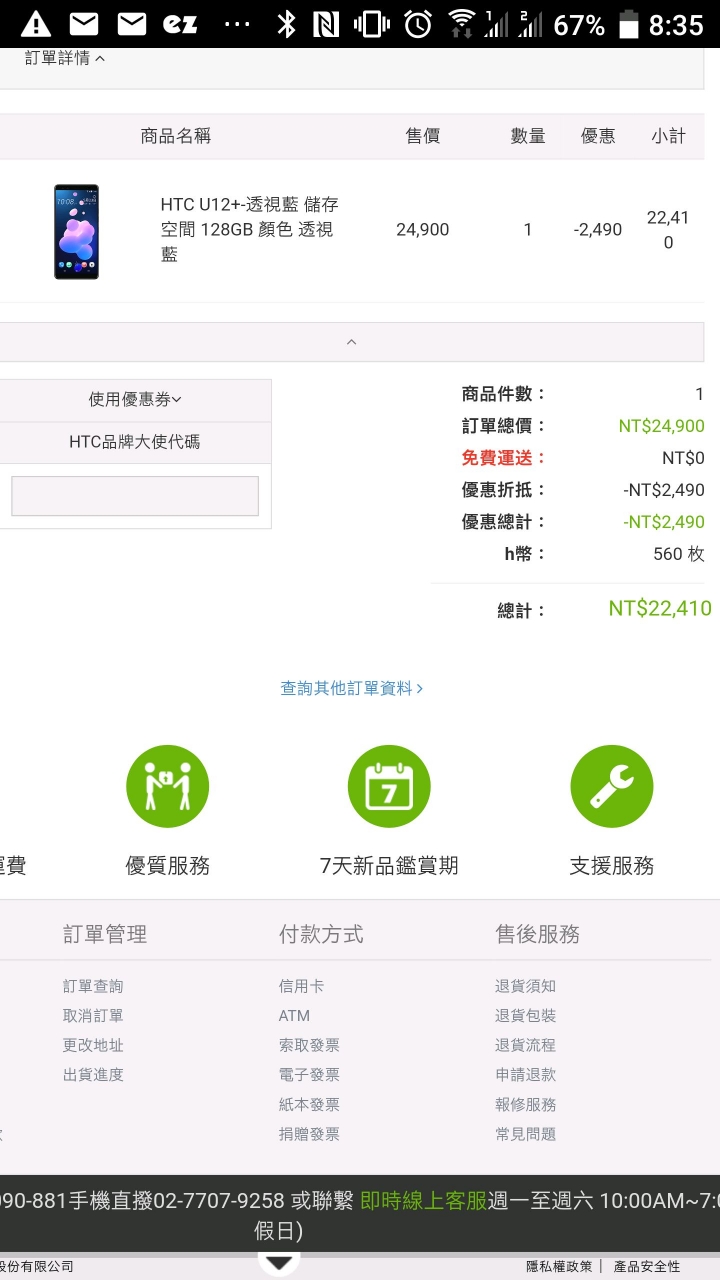The width and height of the screenshot is (720, 1280).
Task: Tap the 7-day calendar green icon
Action: [389, 786]
